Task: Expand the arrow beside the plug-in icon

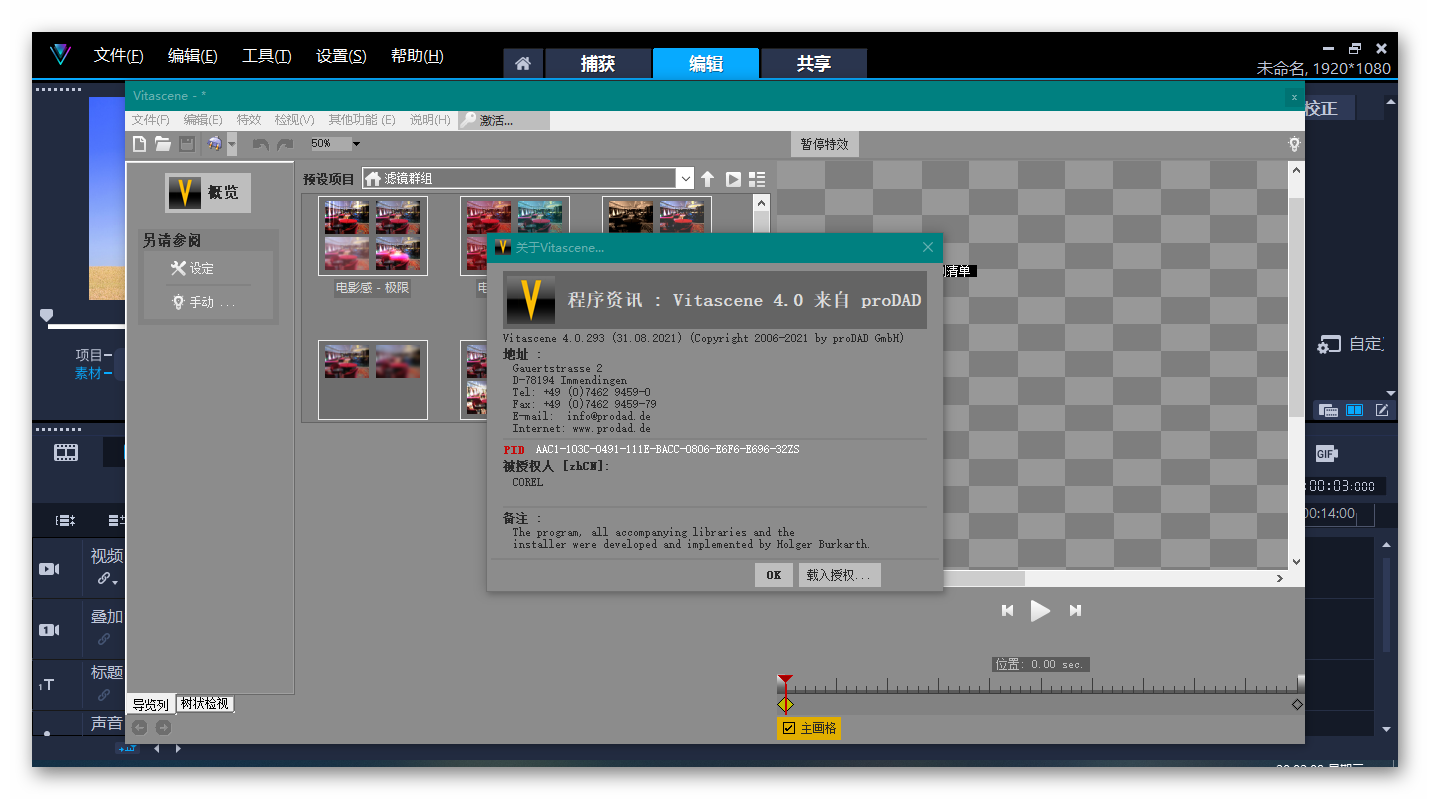Action: tap(232, 144)
